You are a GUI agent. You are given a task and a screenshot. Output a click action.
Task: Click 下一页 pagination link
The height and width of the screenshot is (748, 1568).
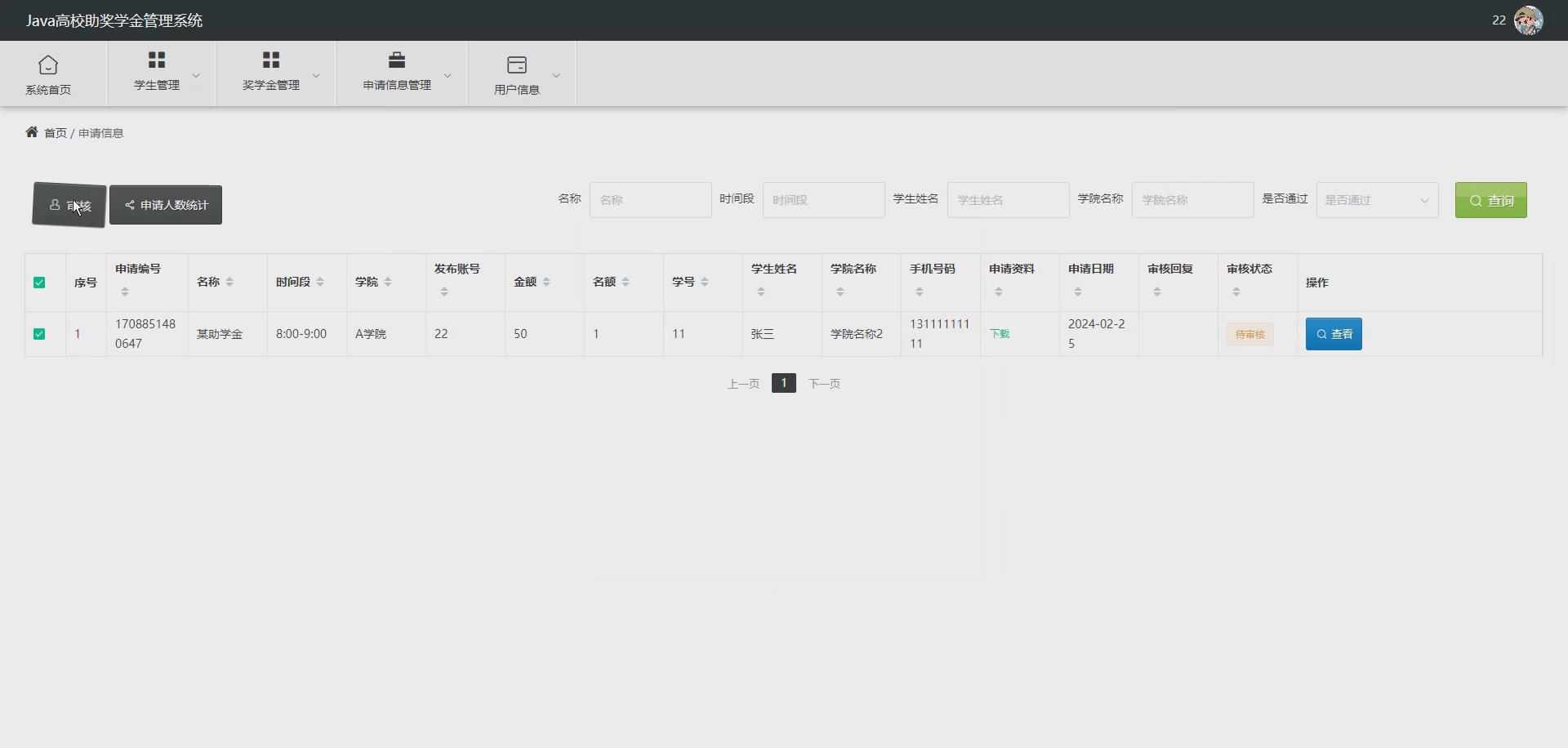point(824,384)
